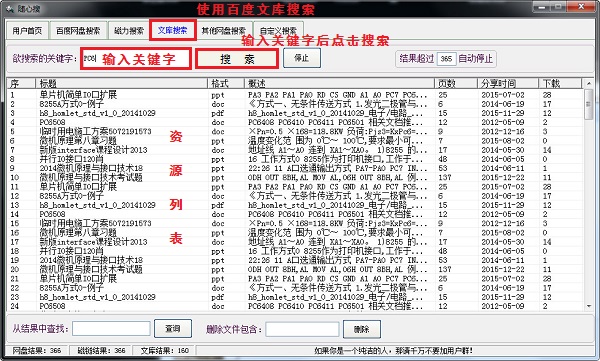Viewport: 600px width, 361px height.
Task: Click share date 2015-12-22 in row 10
Action: pyautogui.click(x=503, y=177)
